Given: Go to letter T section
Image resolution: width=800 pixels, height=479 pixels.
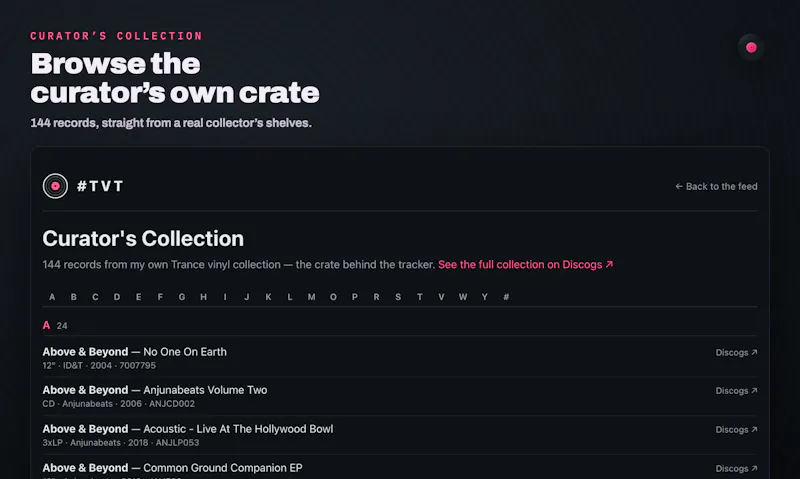Looking at the screenshot, I should [x=419, y=297].
